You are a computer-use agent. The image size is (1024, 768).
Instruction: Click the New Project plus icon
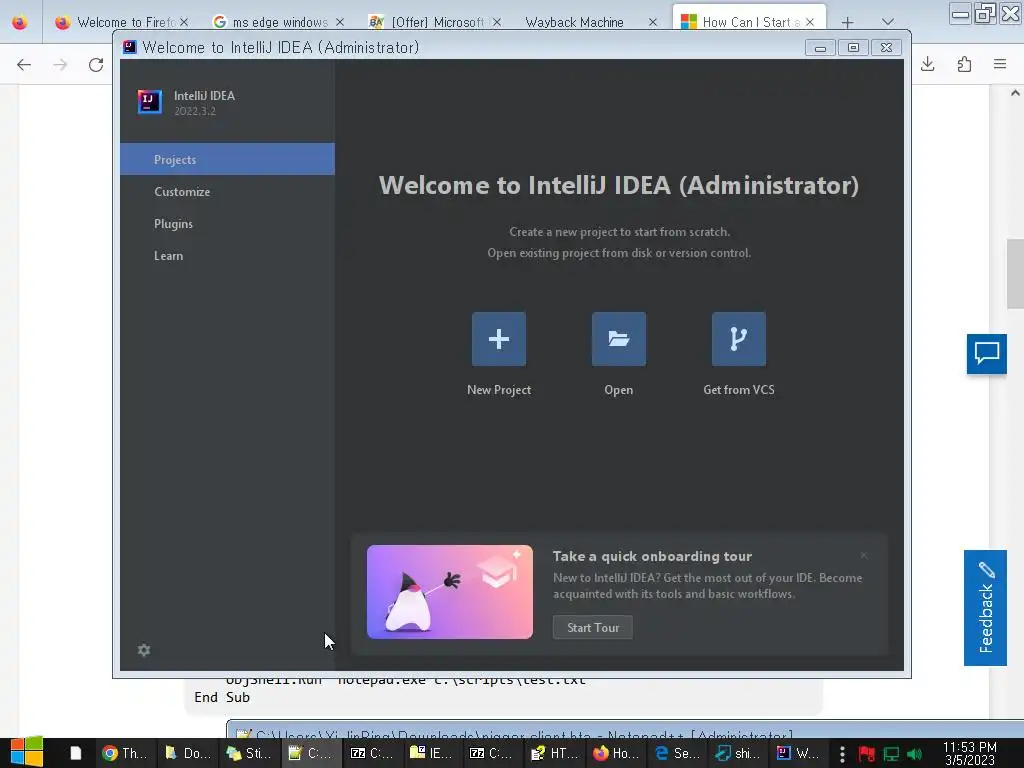coord(498,339)
